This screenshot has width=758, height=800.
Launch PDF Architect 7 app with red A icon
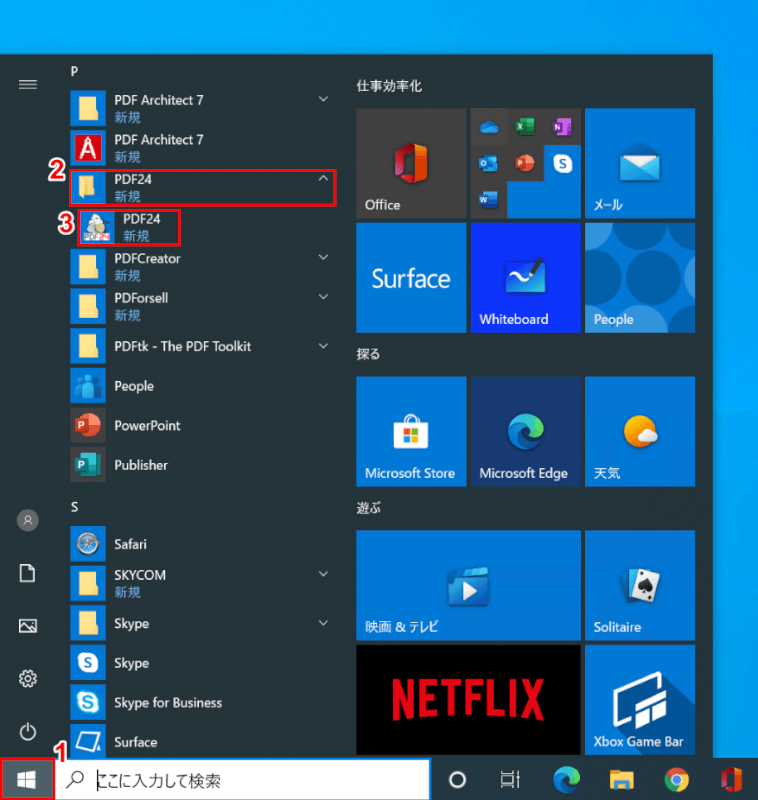click(203, 147)
